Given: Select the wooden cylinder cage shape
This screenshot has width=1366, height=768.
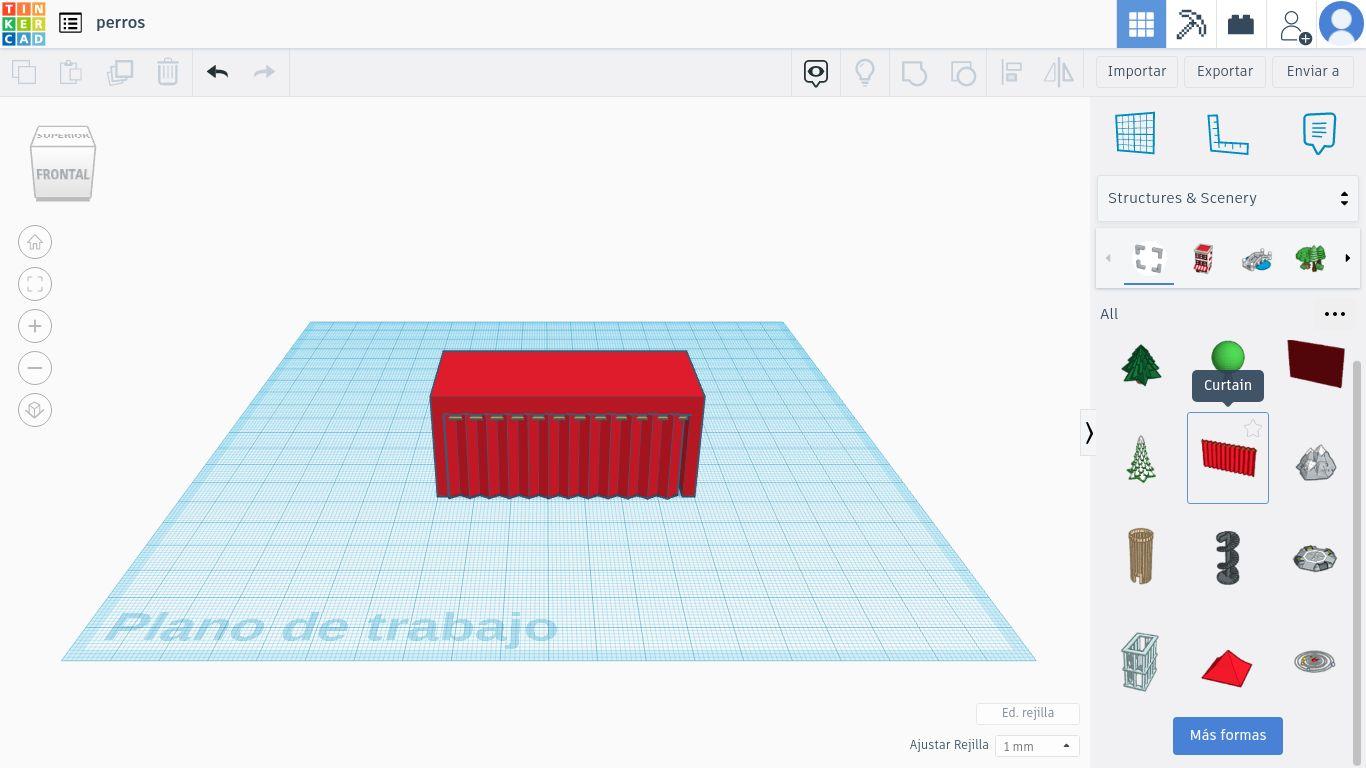Looking at the screenshot, I should tap(1141, 556).
